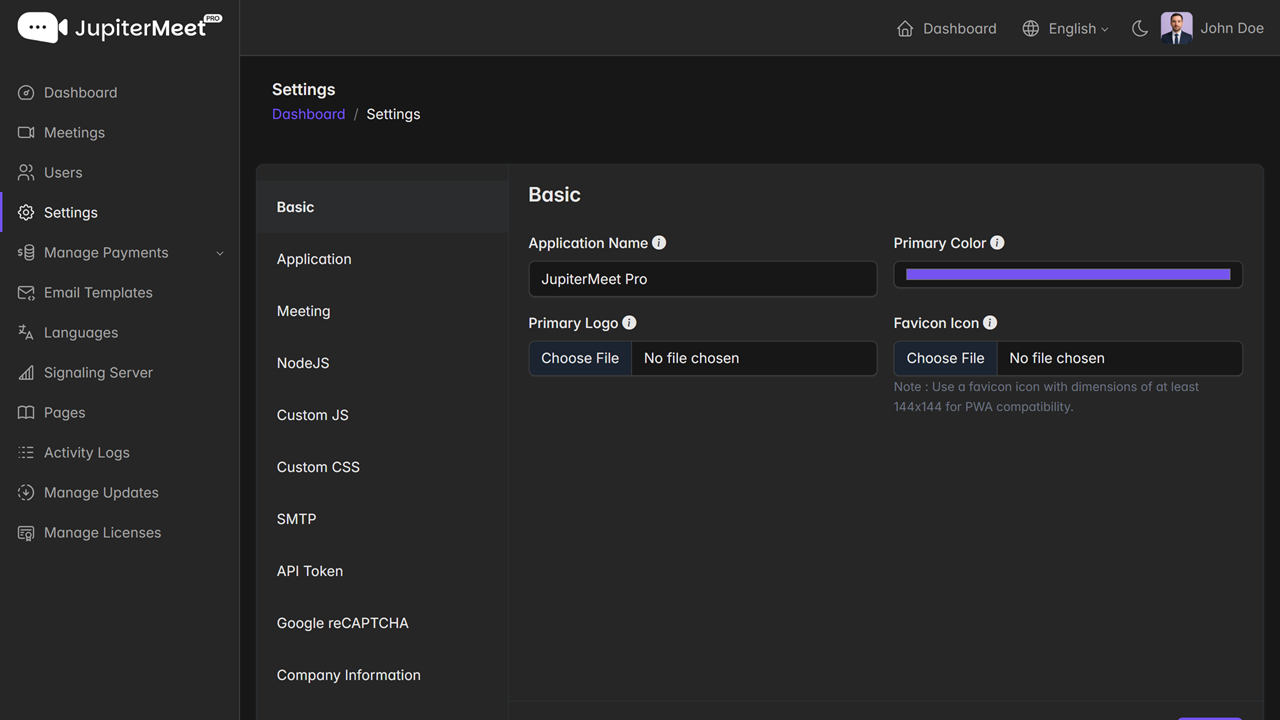Click the Meetings camera icon in sidebar

tap(26, 133)
